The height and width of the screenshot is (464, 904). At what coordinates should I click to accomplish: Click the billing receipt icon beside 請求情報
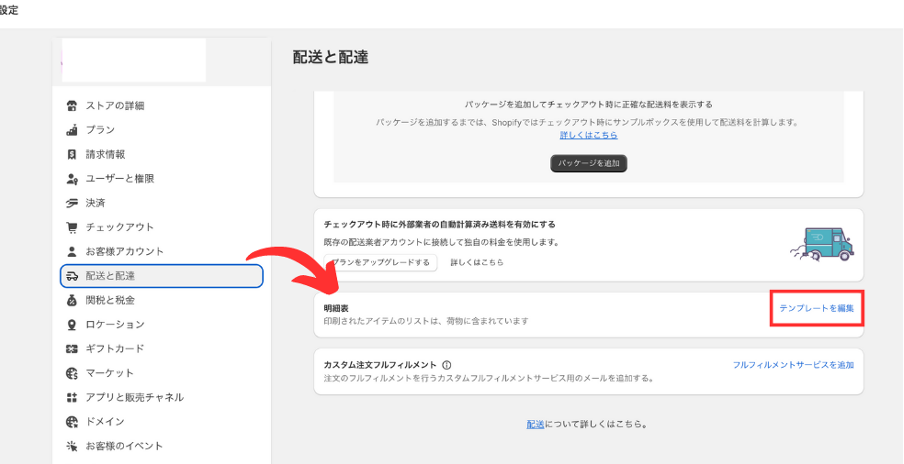coord(71,154)
